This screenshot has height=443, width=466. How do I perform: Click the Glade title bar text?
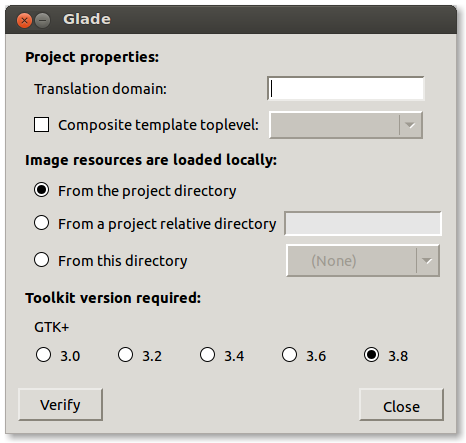point(87,19)
